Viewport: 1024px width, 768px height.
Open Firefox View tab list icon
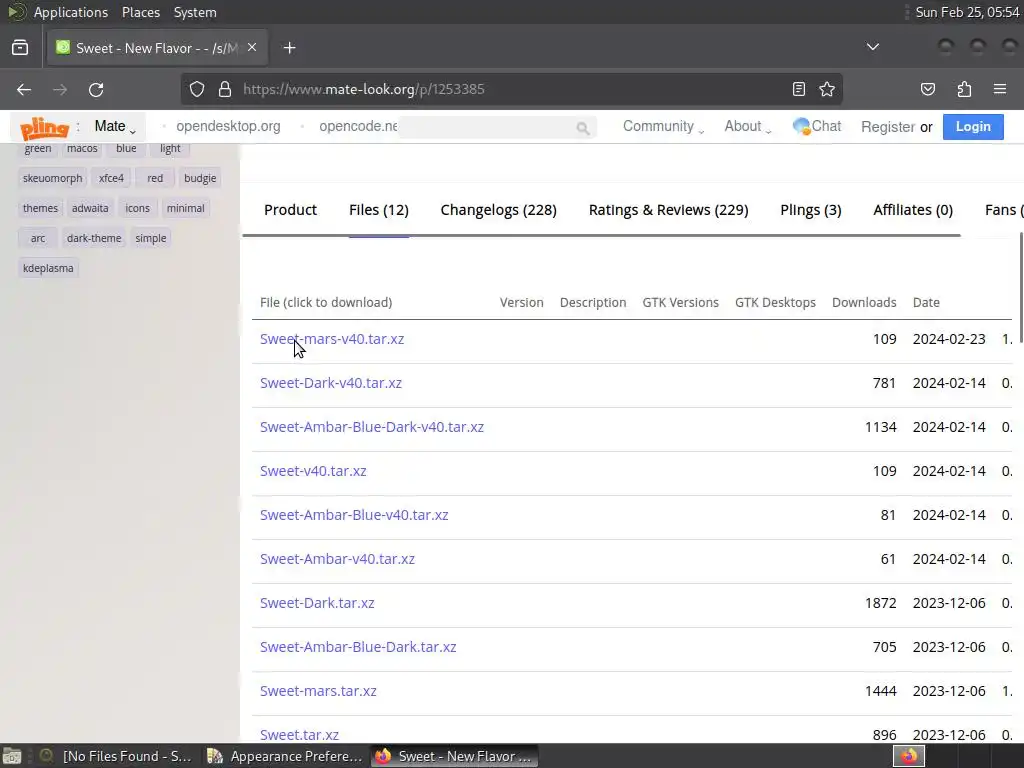pos(20,48)
